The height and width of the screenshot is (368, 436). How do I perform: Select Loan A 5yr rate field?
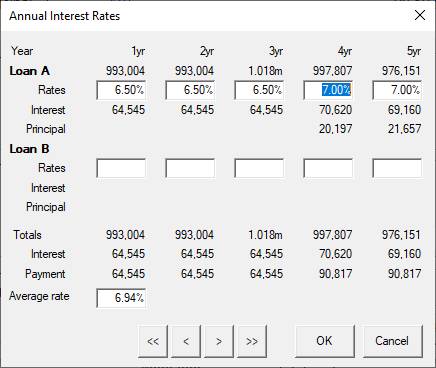(x=397, y=90)
